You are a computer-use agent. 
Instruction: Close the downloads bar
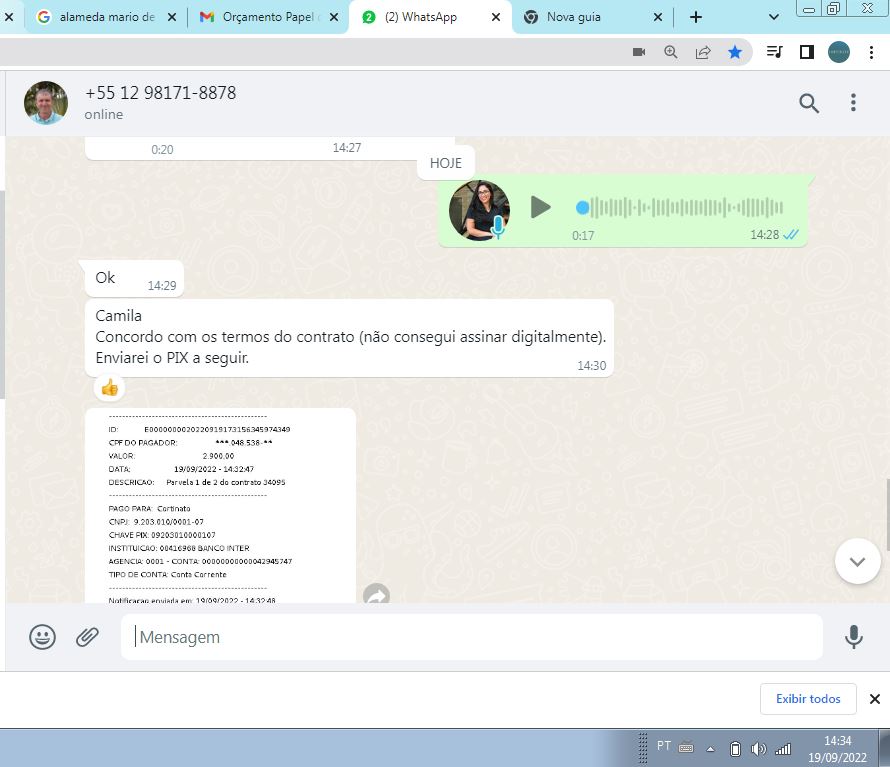pyautogui.click(x=875, y=699)
